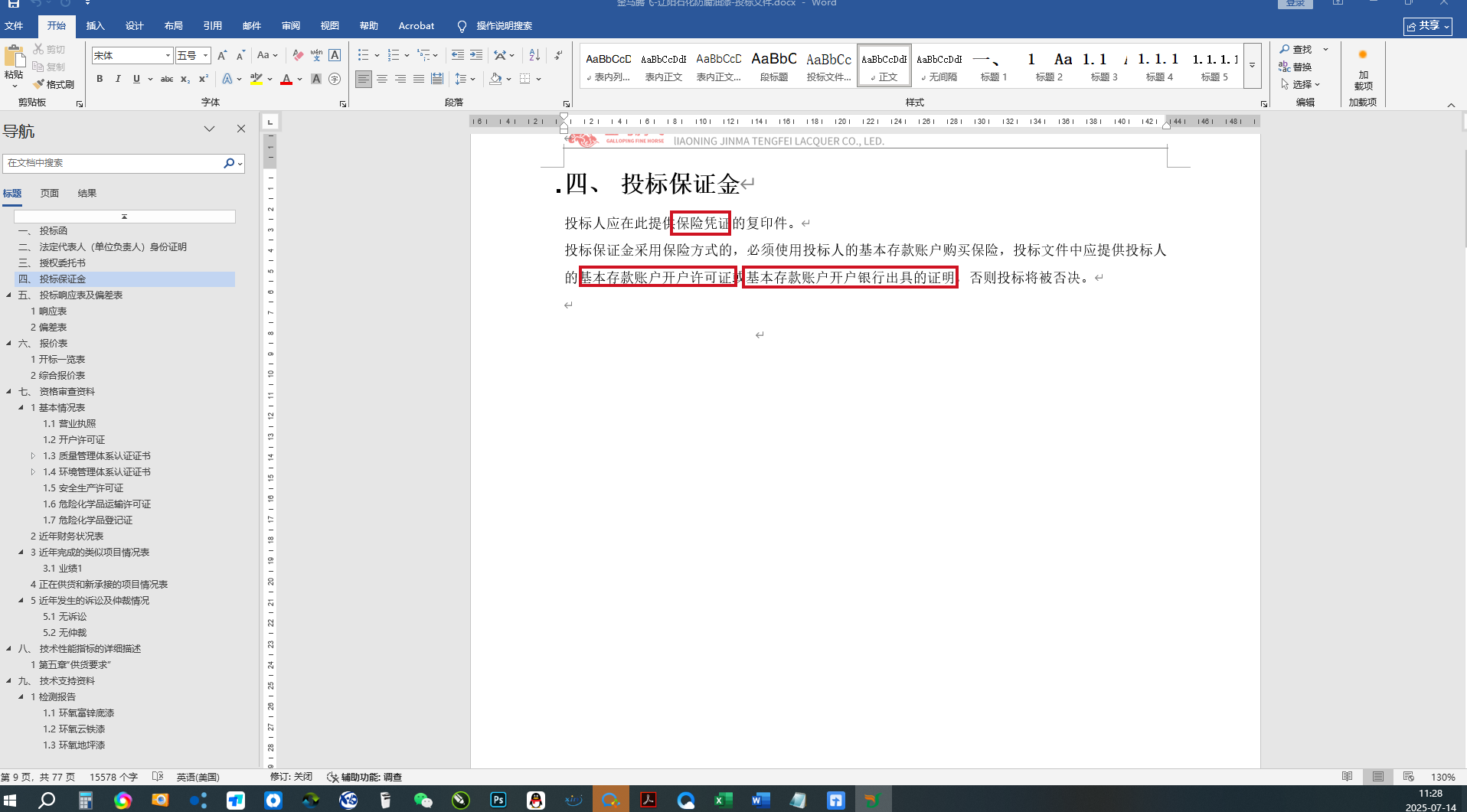1467x812 pixels.
Task: Click the 共享 (Share) button
Action: [x=1428, y=26]
